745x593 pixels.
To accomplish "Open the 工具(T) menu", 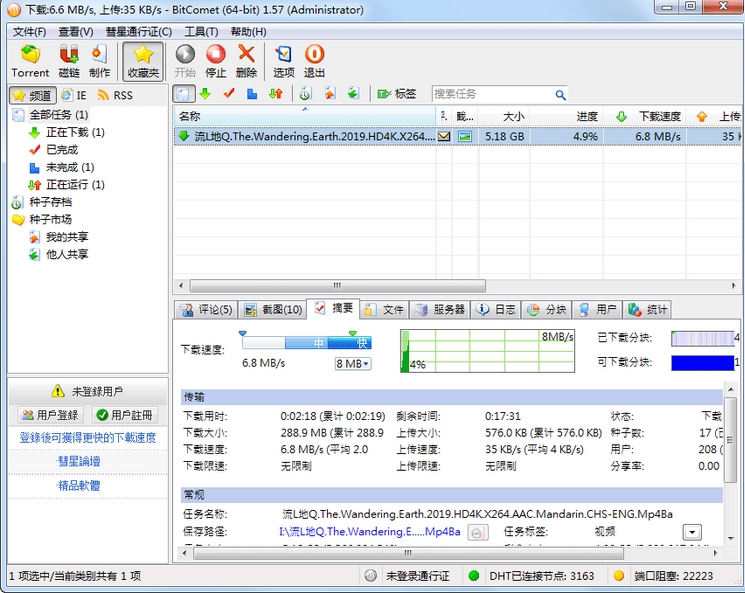I will 201,32.
